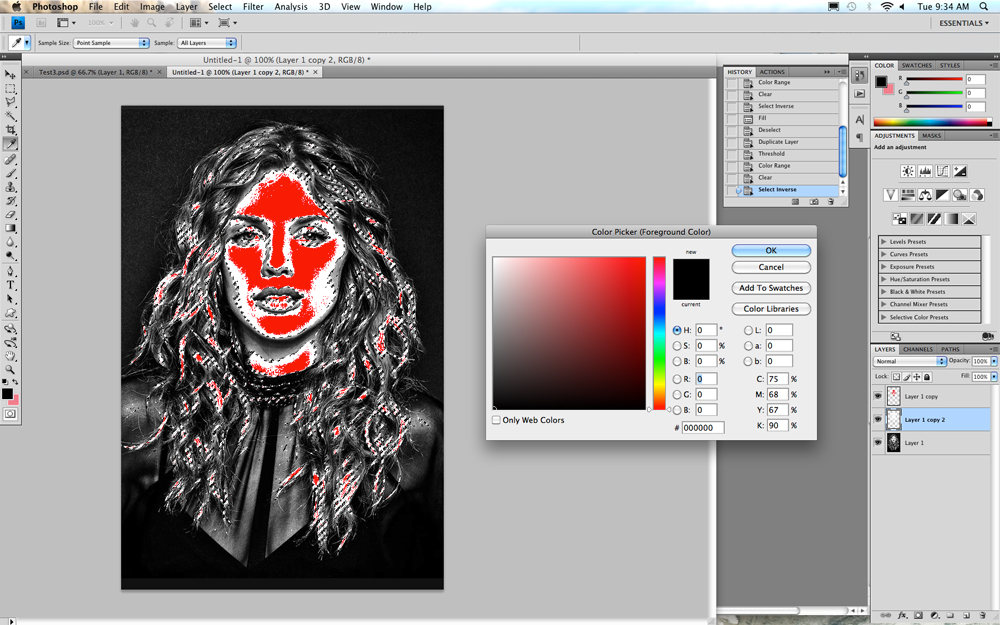Select the Healing Brush tool
Viewport: 1000px width, 625px height.
pyautogui.click(x=10, y=159)
